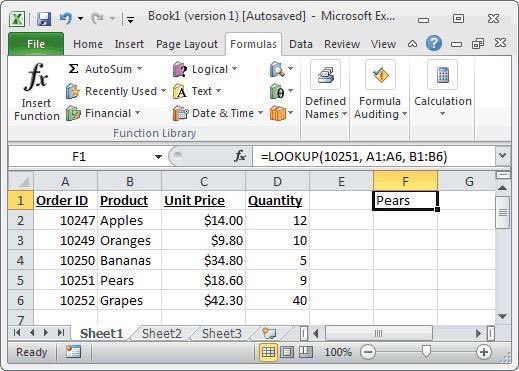Click inside the formula bar LOOKUP formula
Screen dimensions: 519x371
click(x=354, y=156)
